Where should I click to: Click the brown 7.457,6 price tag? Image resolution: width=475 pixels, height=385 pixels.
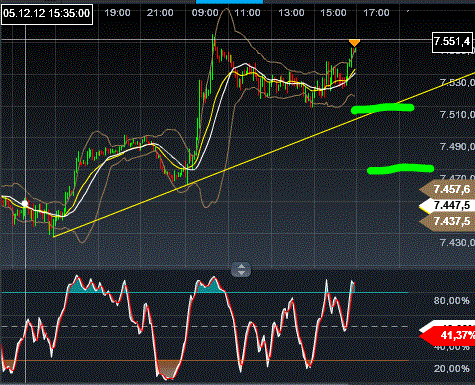point(447,189)
